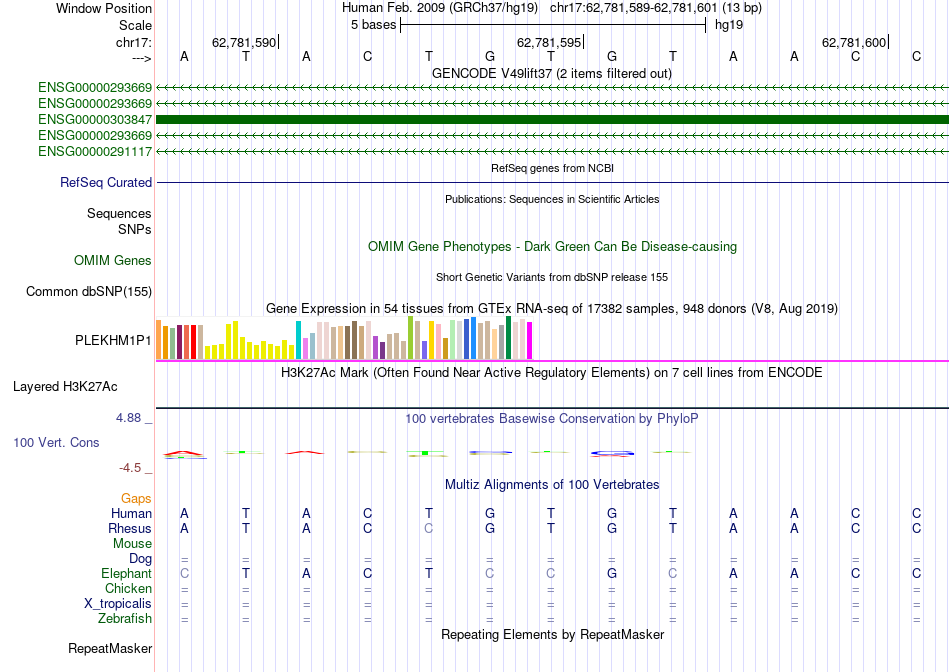The height and width of the screenshot is (672, 950).
Task: Click the faded C mismatch in Rhesus row
Action: click(428, 528)
